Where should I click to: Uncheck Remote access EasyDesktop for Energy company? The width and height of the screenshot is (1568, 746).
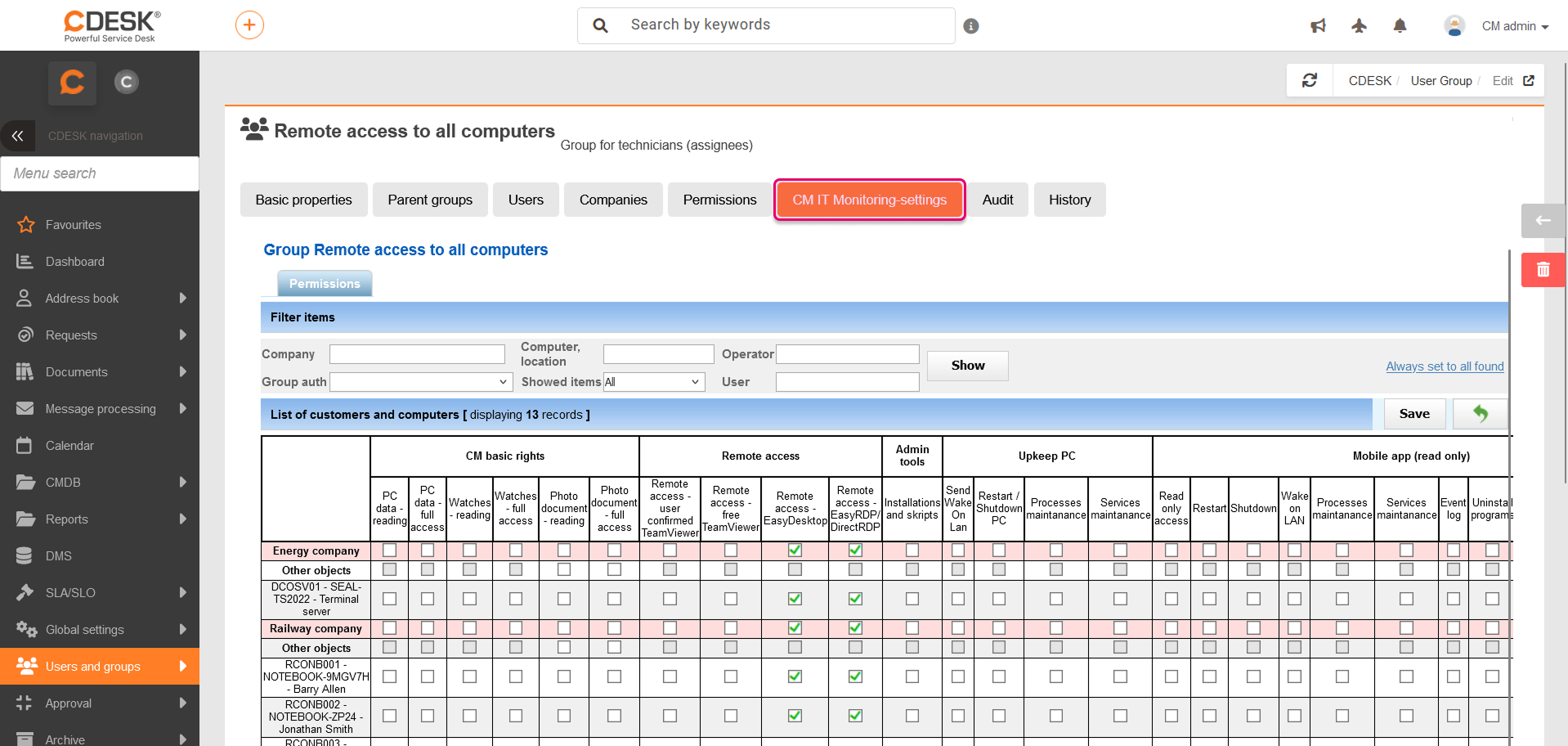pyautogui.click(x=795, y=551)
